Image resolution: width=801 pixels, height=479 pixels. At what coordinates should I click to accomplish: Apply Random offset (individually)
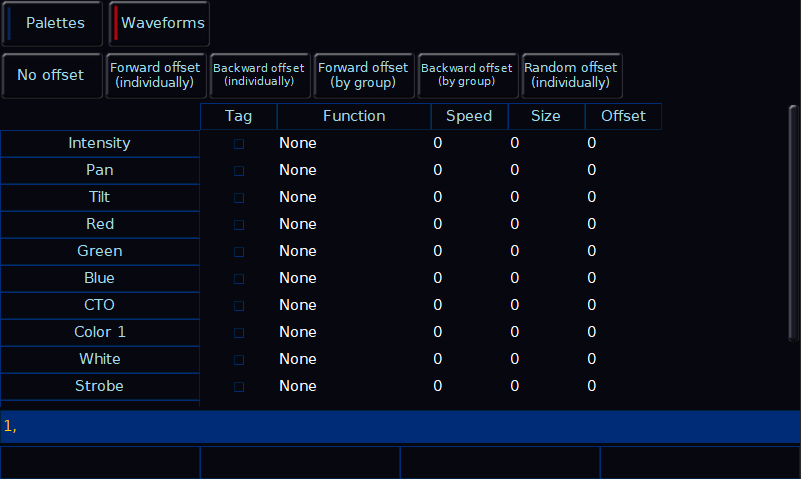[x=572, y=76]
